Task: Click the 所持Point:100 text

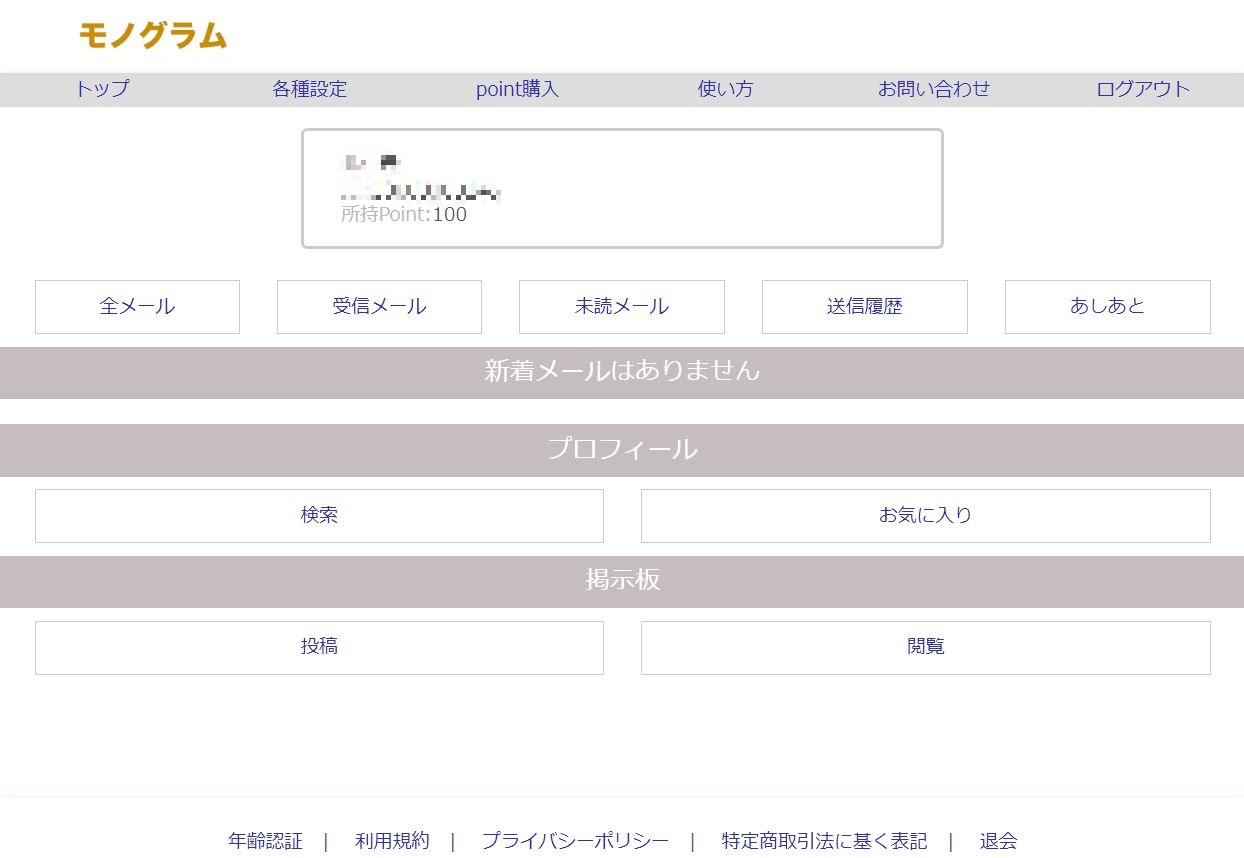Action: [x=404, y=214]
